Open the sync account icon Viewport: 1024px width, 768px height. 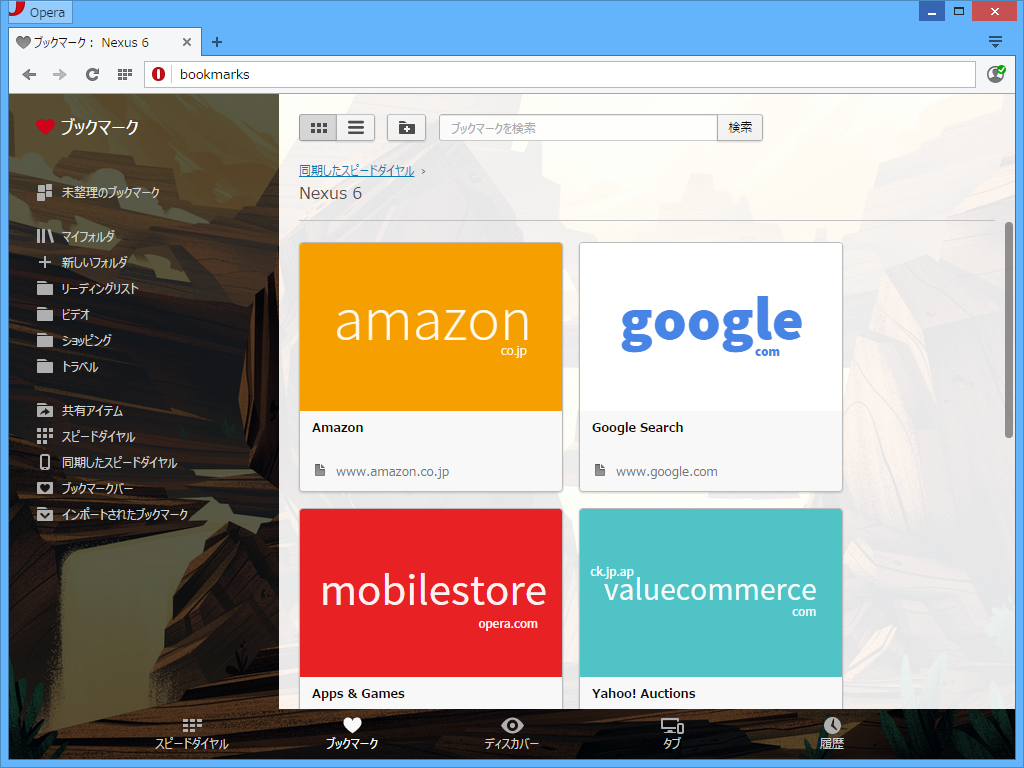click(996, 74)
